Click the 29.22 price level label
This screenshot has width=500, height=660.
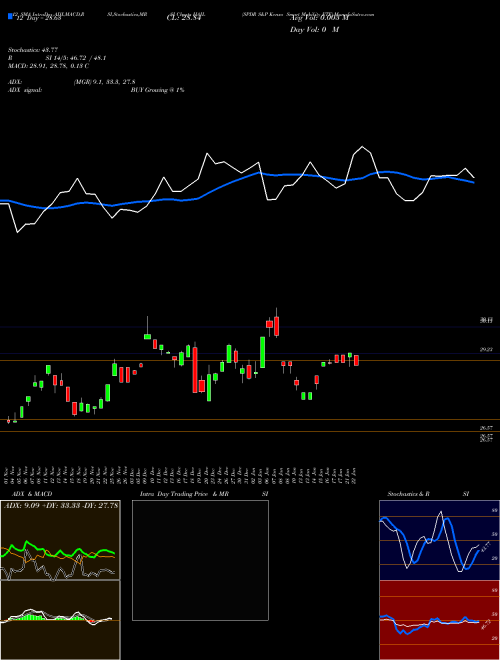[x=487, y=349]
